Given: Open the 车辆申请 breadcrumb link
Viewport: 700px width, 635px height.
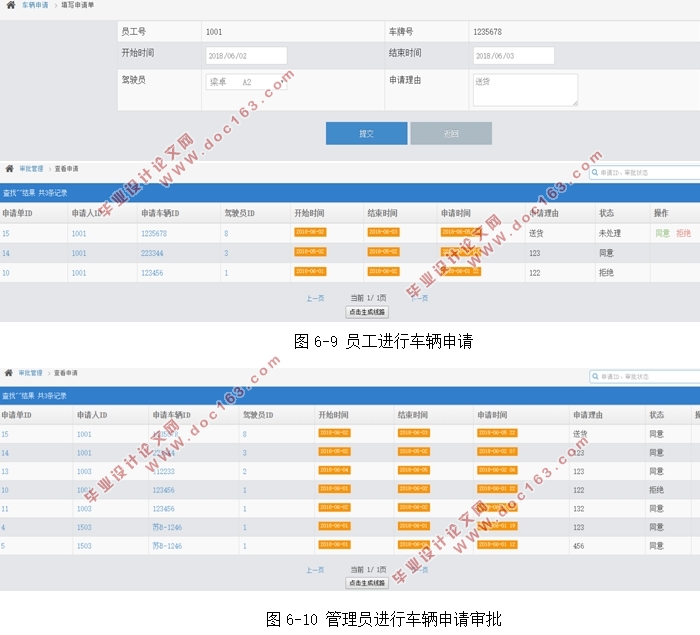Looking at the screenshot, I should (35, 5).
